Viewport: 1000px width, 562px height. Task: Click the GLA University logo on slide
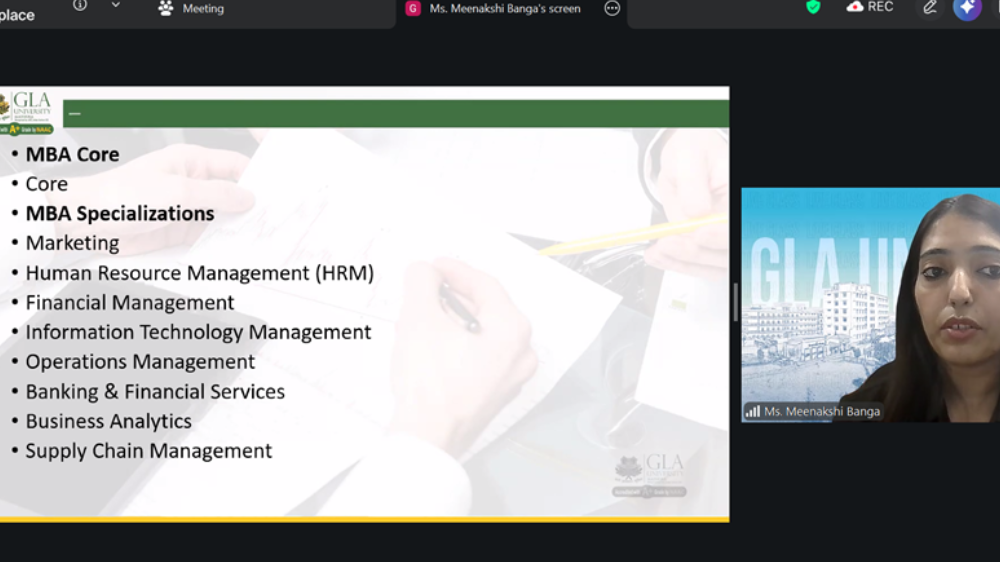point(26,112)
